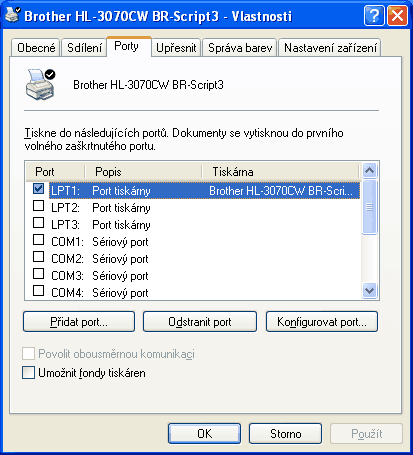Check the LPT2 port checkbox
Viewport: 413px width, 455px height.
[x=39, y=206]
